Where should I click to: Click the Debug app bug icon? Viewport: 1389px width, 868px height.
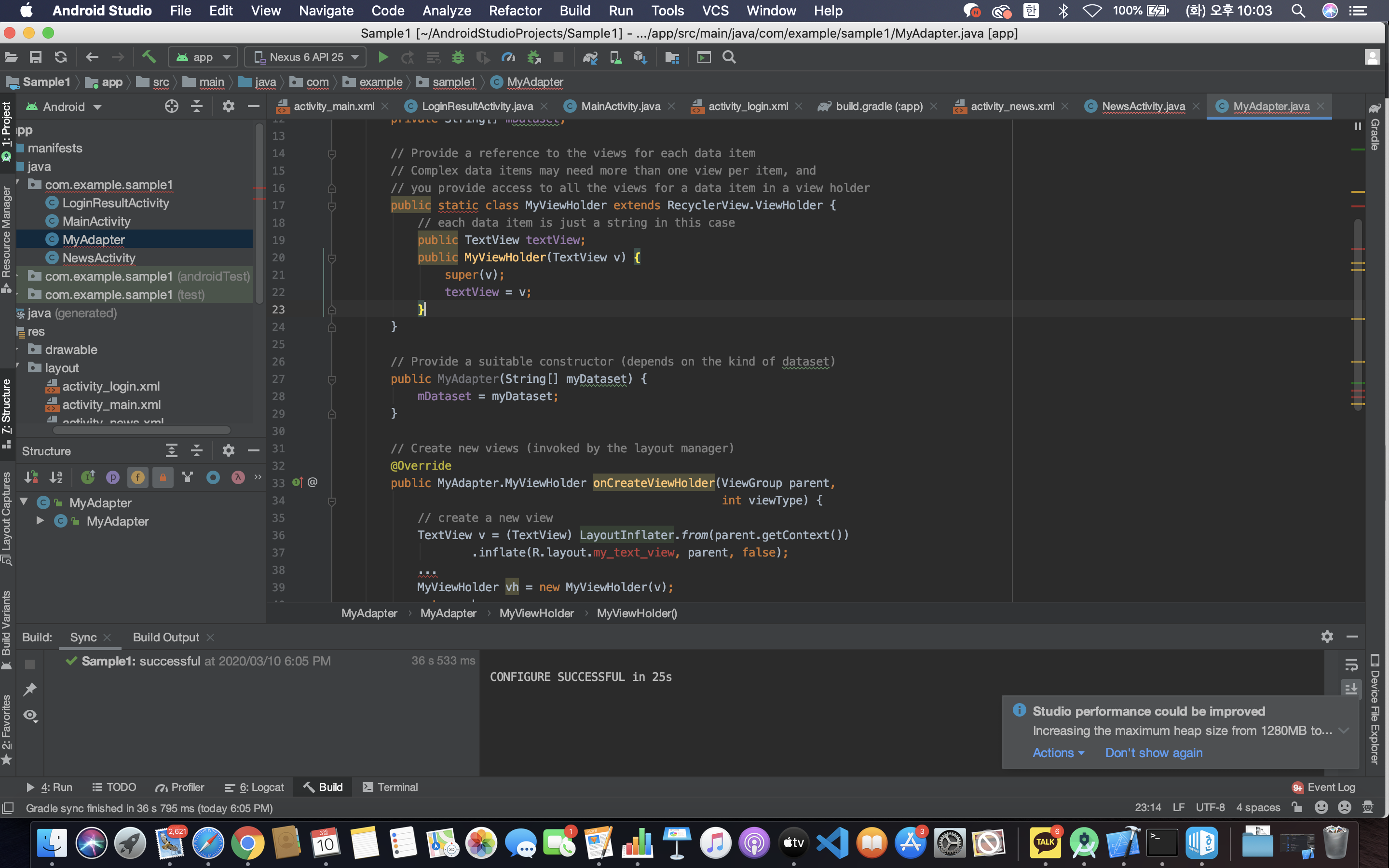pyautogui.click(x=457, y=57)
